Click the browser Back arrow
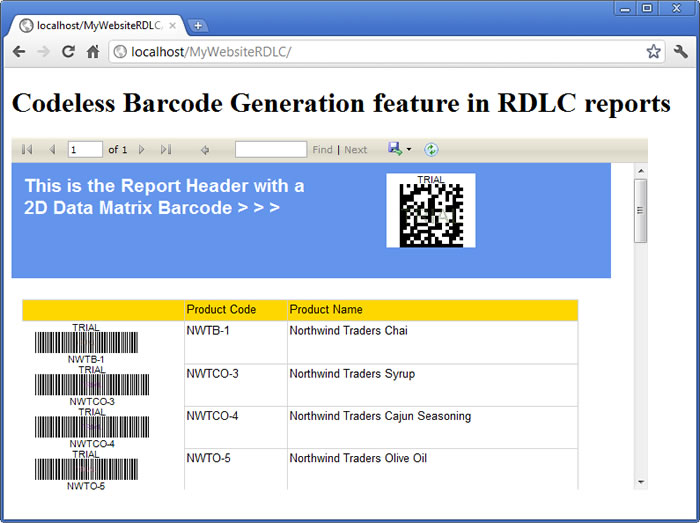Viewport: 700px width, 523px height. pyautogui.click(x=19, y=52)
